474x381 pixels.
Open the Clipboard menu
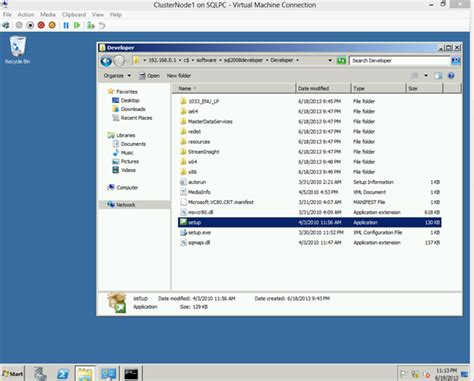pos(74,15)
